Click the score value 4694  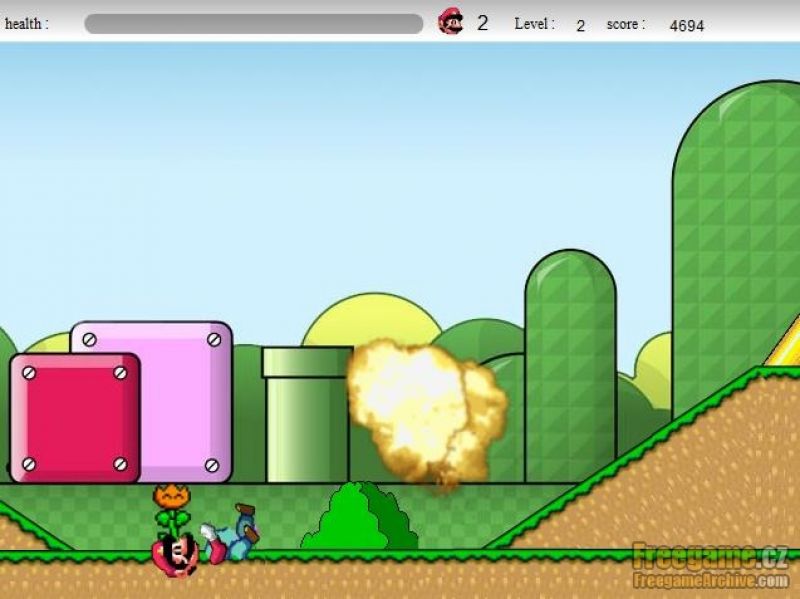coord(686,26)
